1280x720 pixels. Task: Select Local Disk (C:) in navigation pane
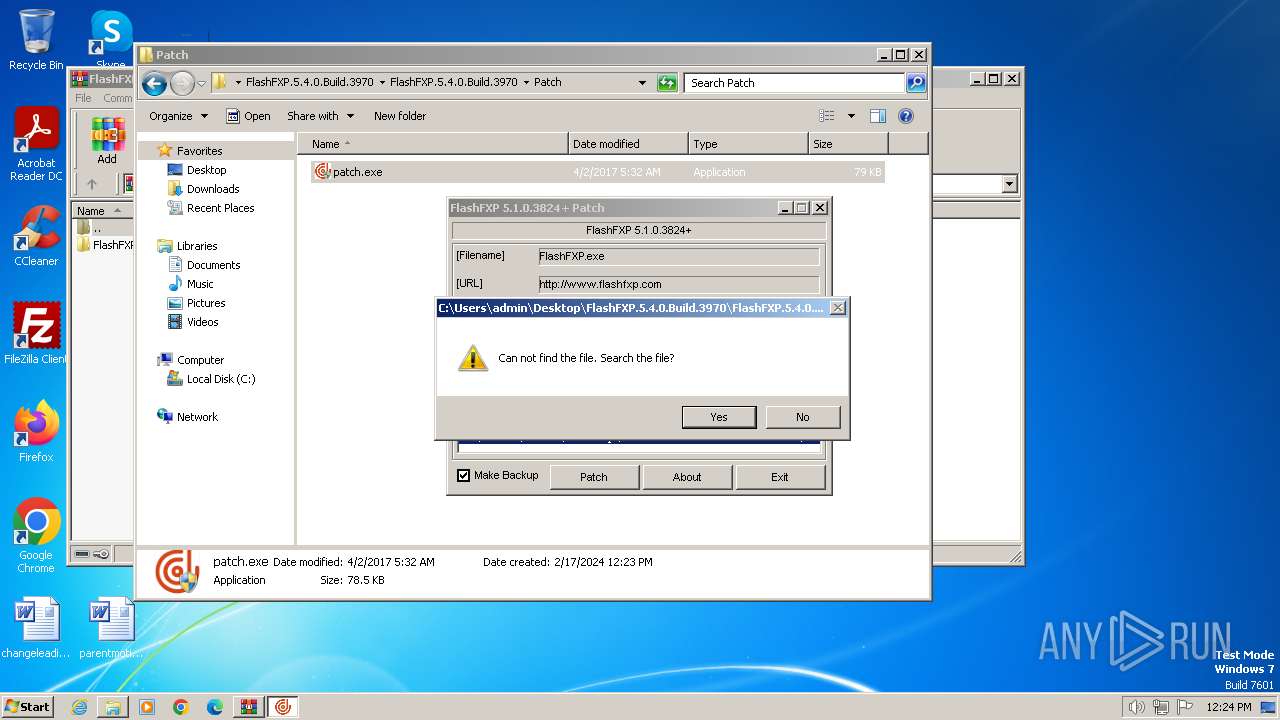tap(221, 379)
